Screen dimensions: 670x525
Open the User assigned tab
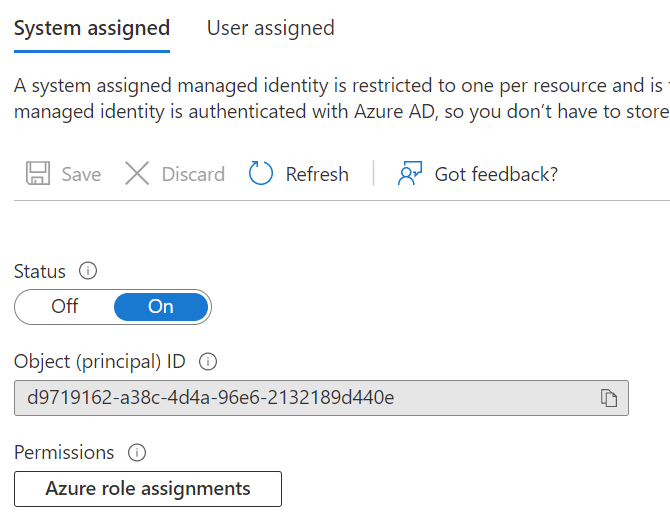click(270, 28)
